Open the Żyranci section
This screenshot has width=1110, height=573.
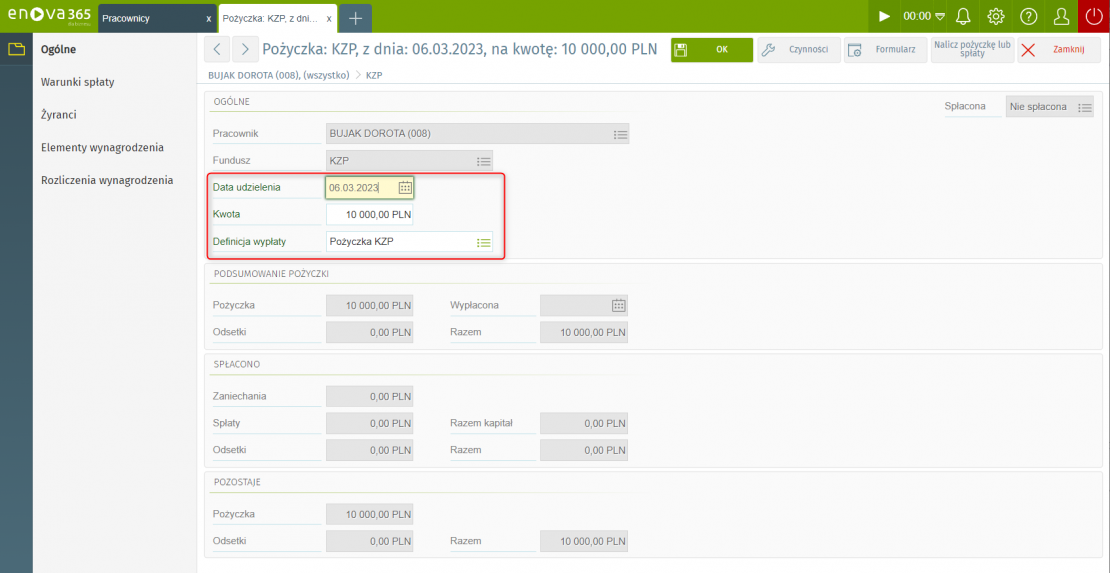point(59,115)
